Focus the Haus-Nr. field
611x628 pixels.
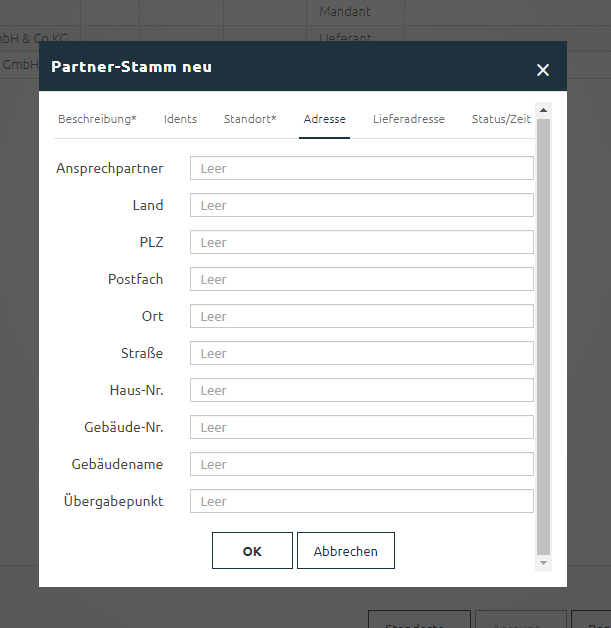[362, 390]
